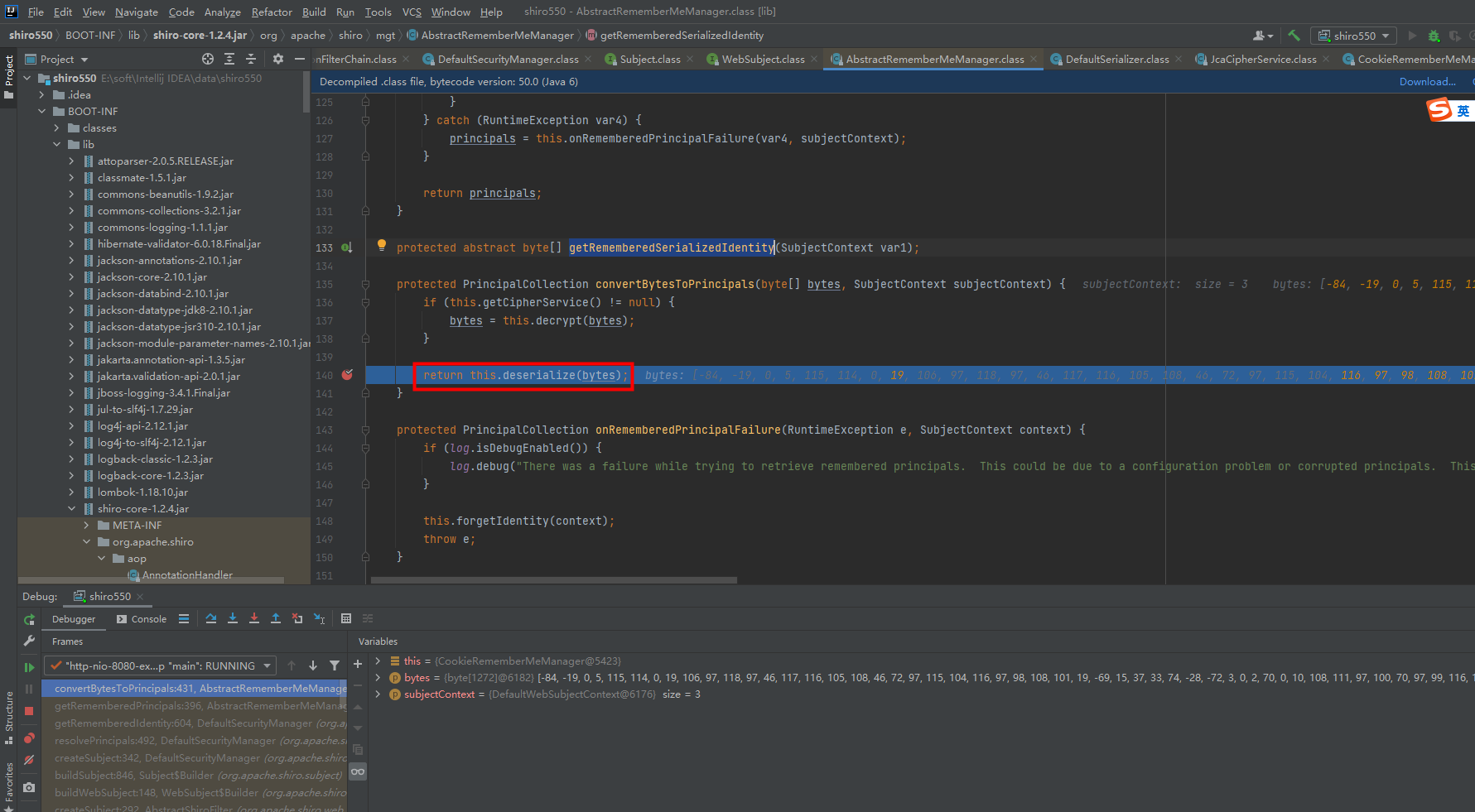Expand classes folder in Project tree
The height and width of the screenshot is (812, 1475).
(x=56, y=127)
